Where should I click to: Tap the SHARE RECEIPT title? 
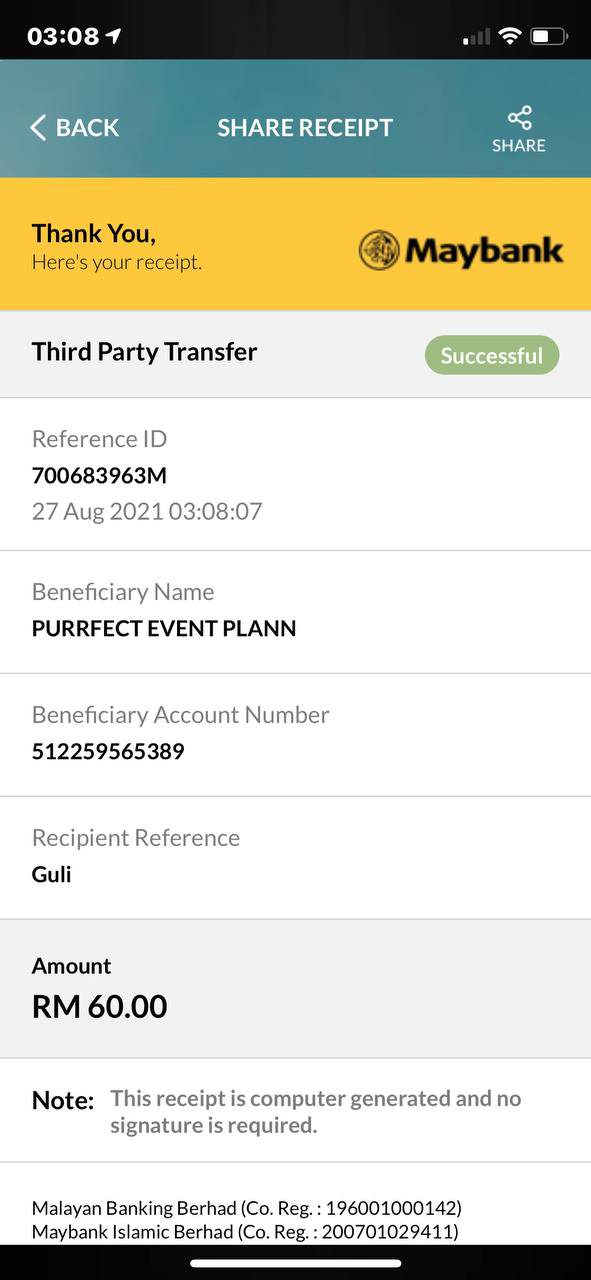pyautogui.click(x=305, y=127)
